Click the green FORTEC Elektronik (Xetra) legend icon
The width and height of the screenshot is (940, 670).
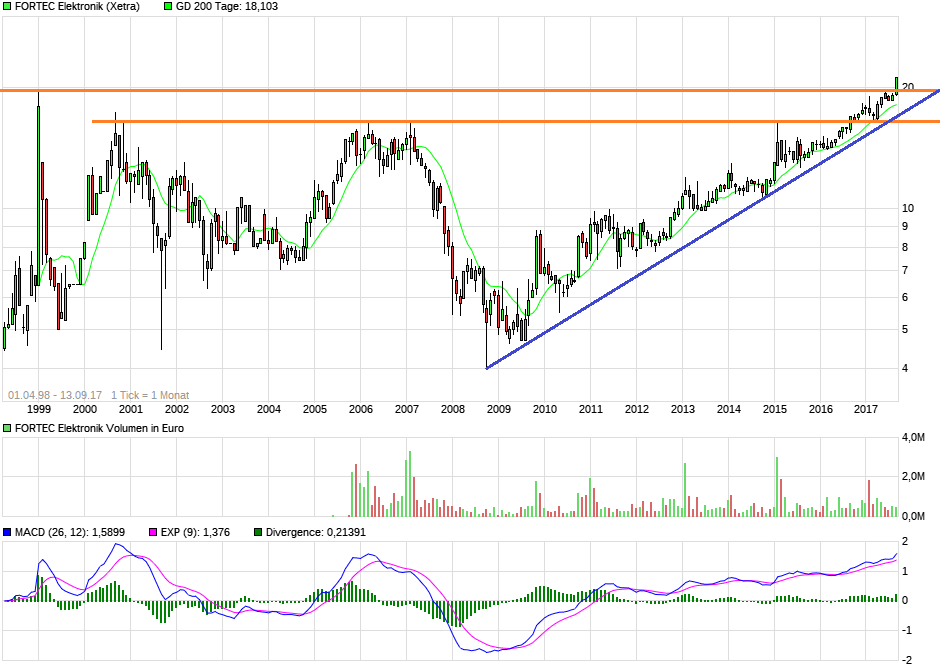pyautogui.click(x=8, y=8)
